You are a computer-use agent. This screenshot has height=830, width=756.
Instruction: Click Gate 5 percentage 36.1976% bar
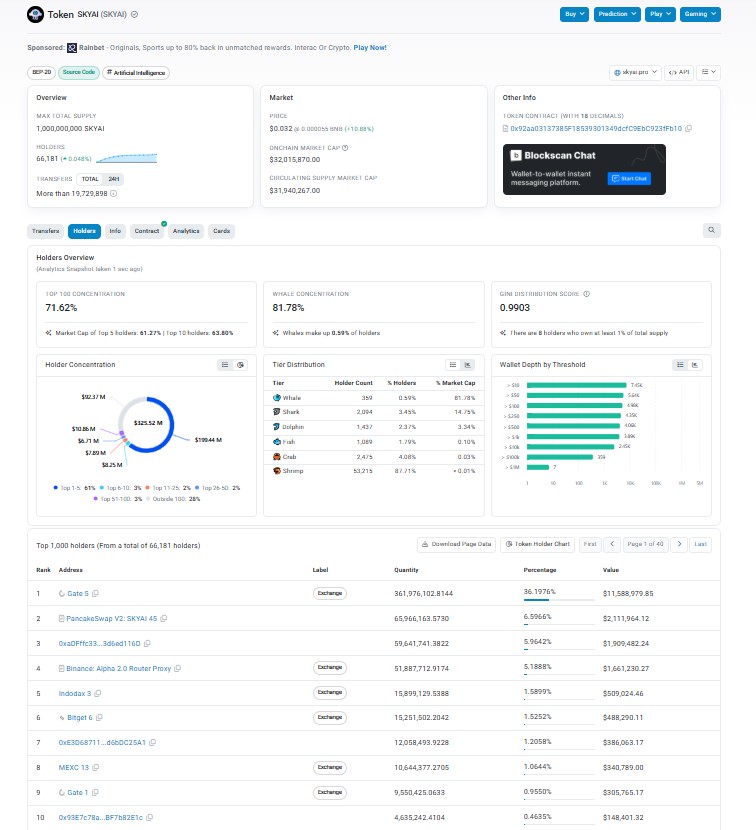[559, 600]
